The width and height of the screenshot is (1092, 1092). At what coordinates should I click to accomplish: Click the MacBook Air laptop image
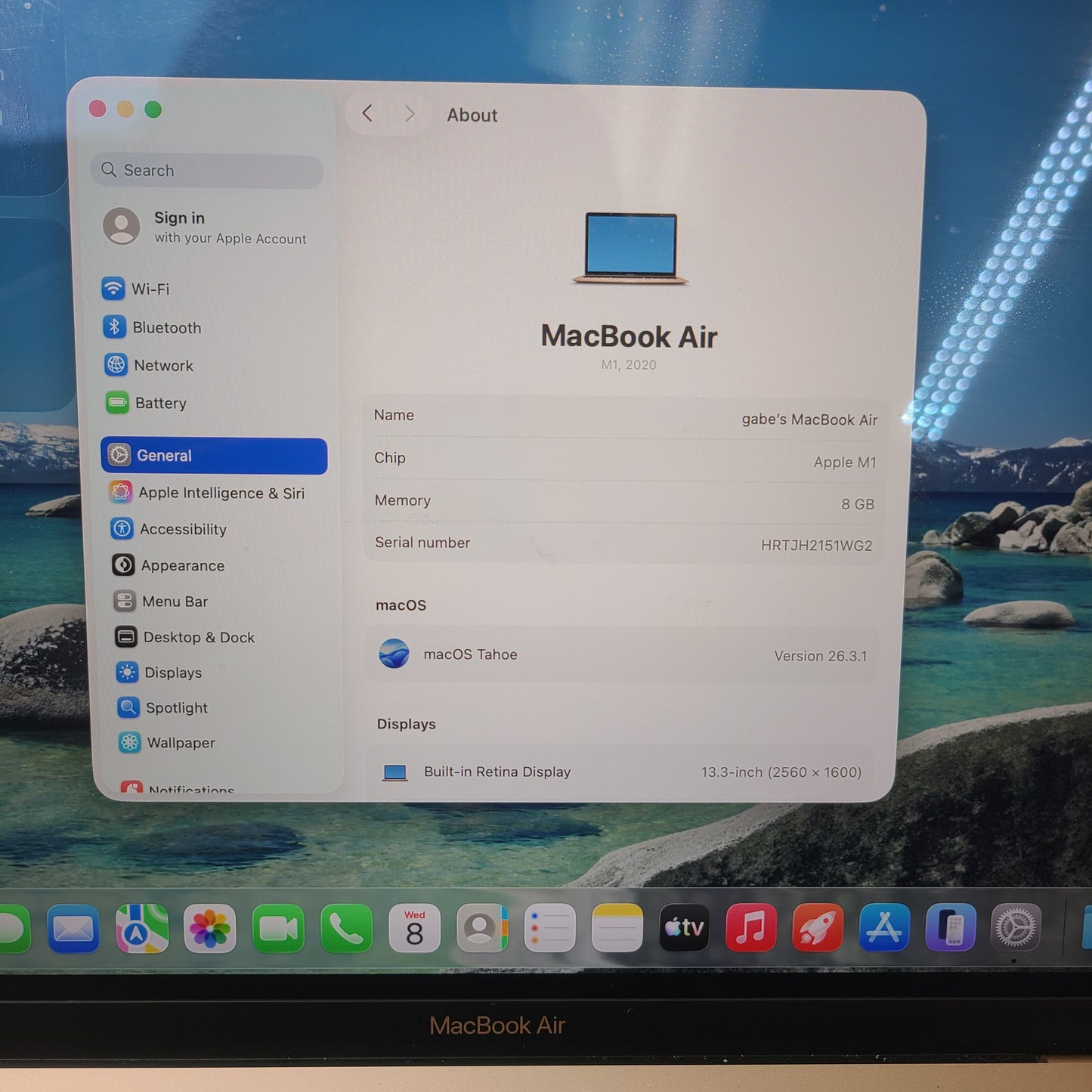(x=630, y=249)
